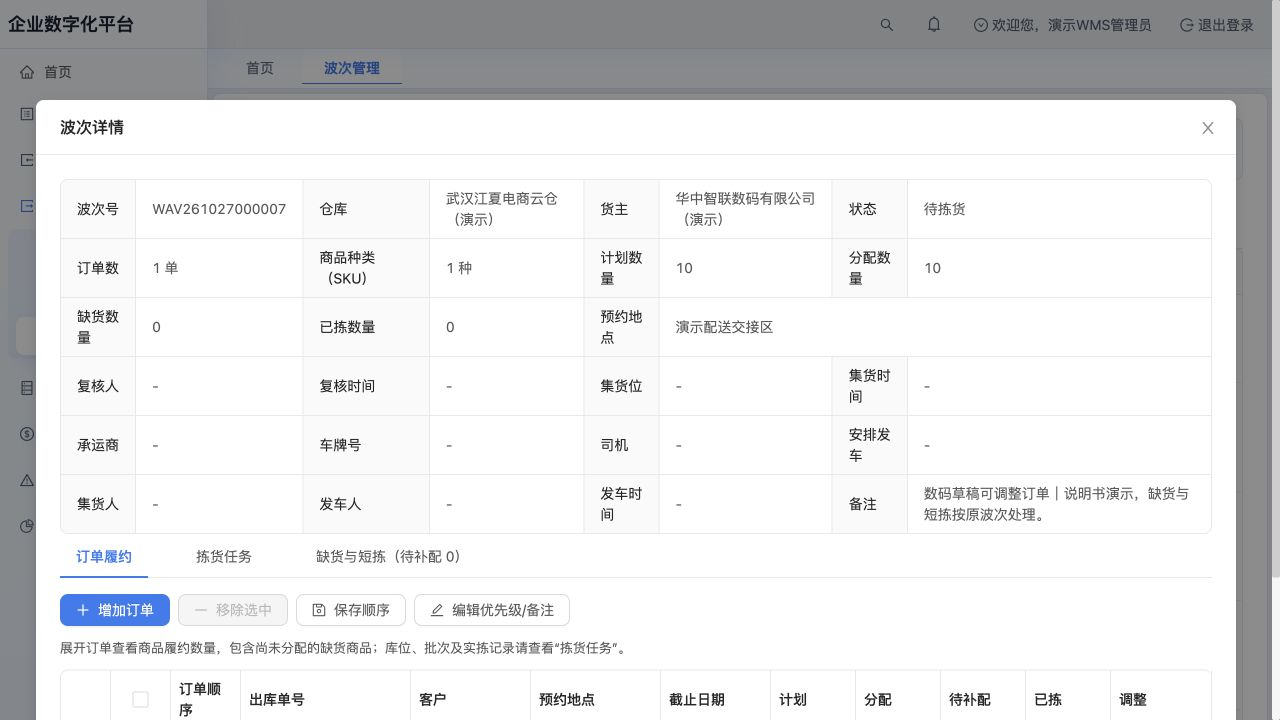Click the warehouse value 武汉江夏电商云仓（演示）
The image size is (1280, 720).
pyautogui.click(x=502, y=209)
